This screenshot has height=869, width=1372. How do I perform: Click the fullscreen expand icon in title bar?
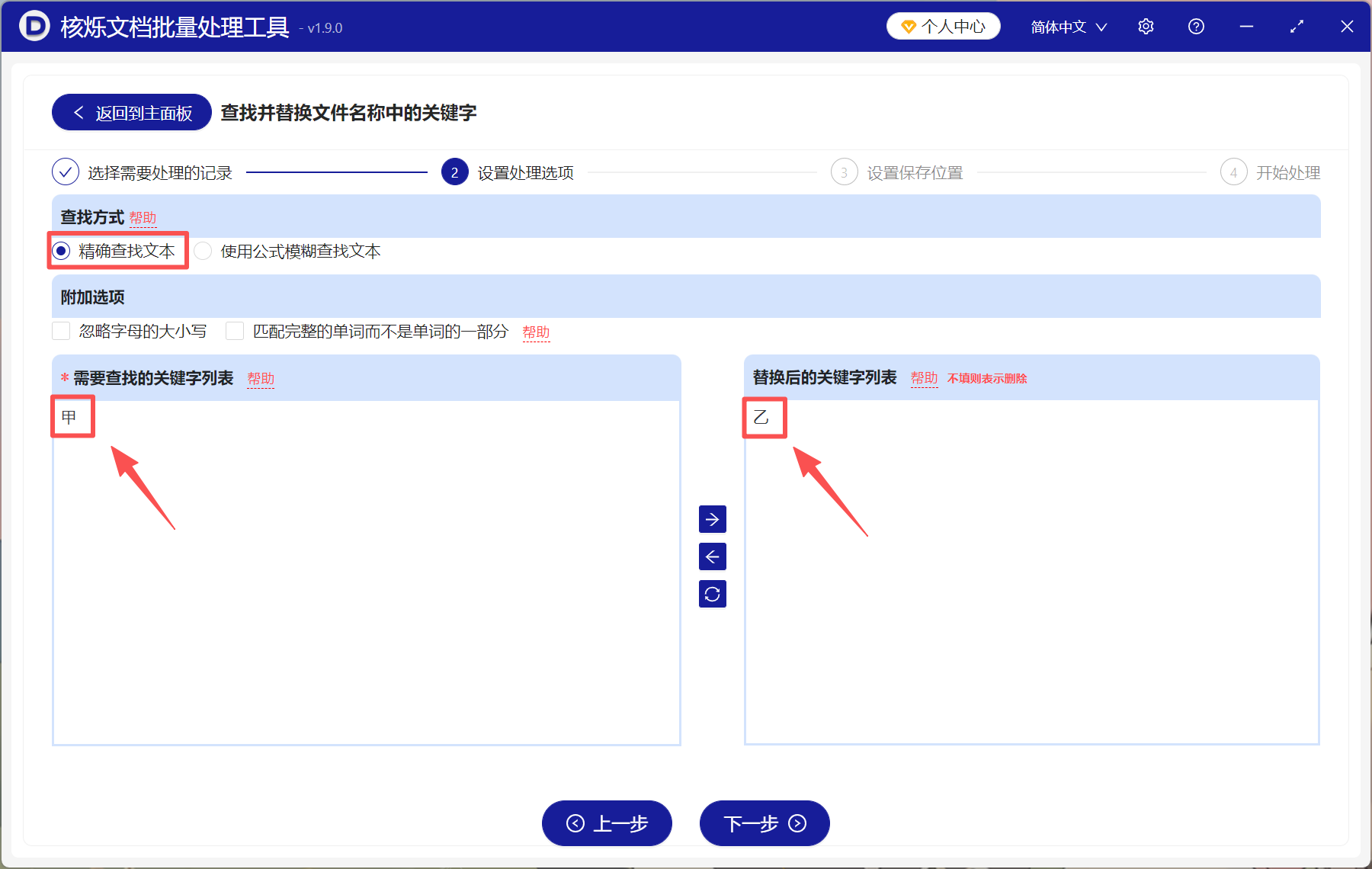pos(1297,26)
